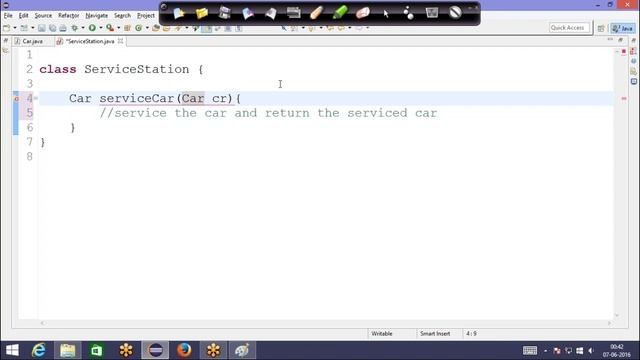Click the on-screen keyboard tray icon
The image size is (640, 360).
(x=530, y=351)
